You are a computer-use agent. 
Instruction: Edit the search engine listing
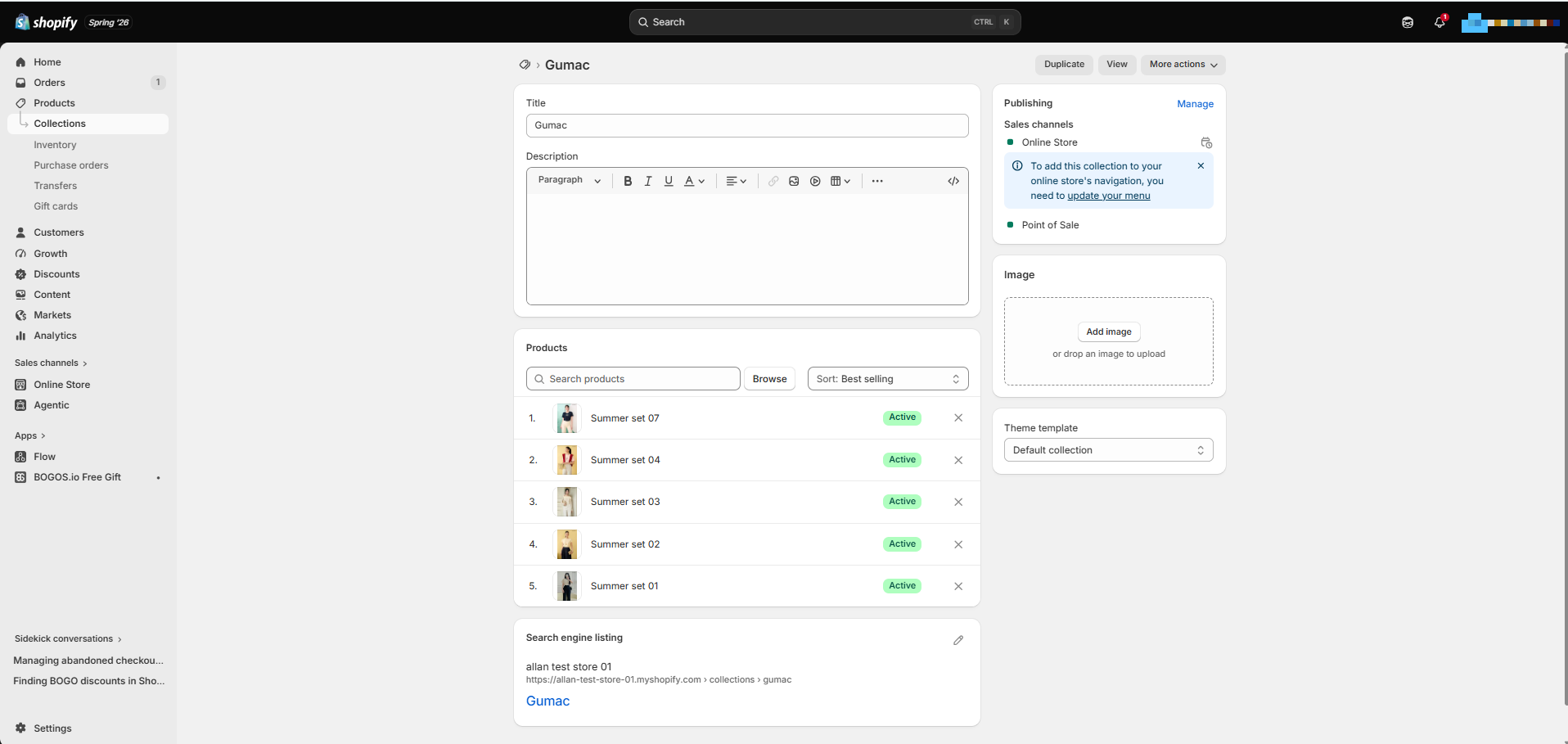958,640
